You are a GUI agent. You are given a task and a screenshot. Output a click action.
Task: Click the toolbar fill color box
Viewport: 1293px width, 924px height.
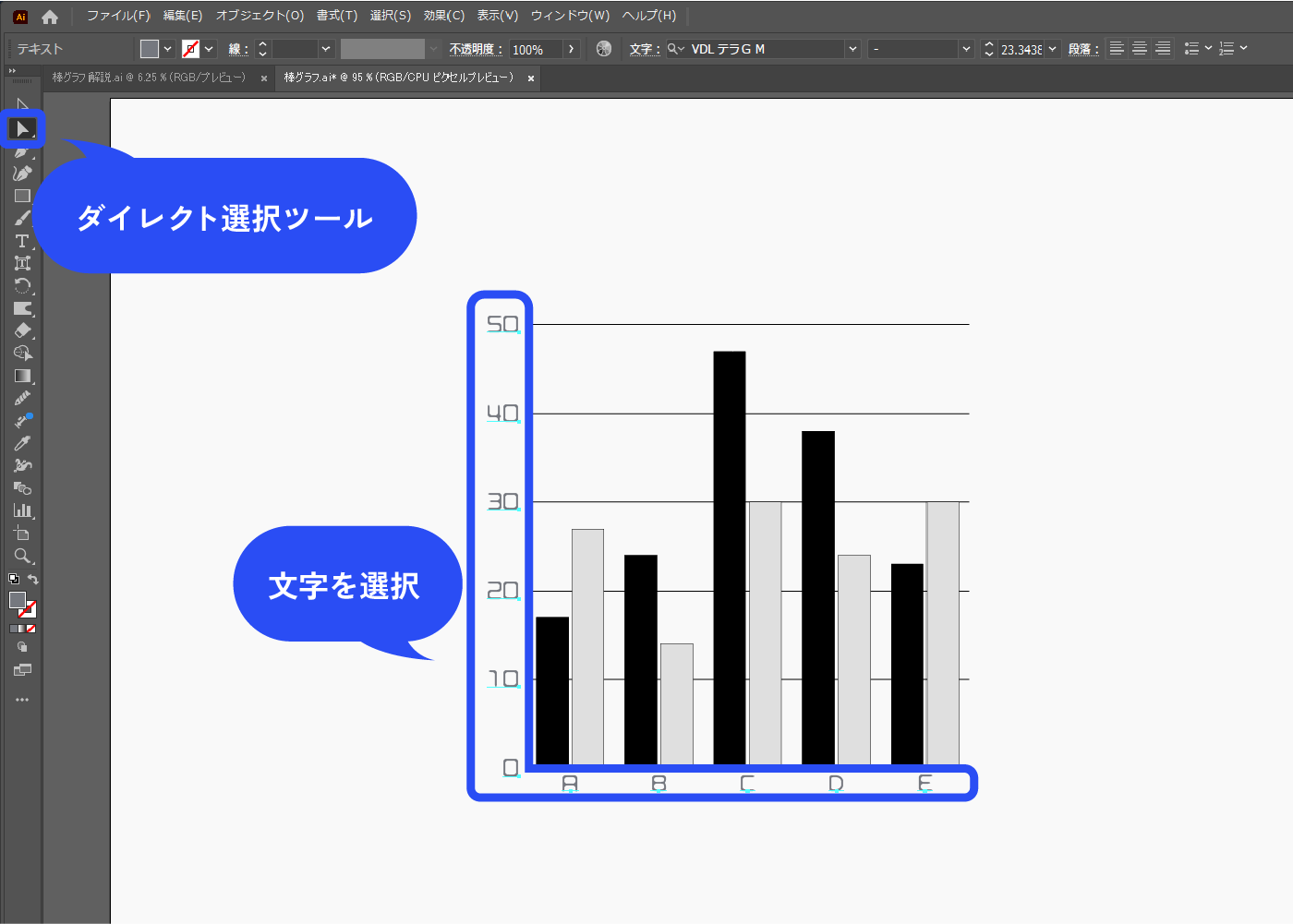tap(18, 600)
